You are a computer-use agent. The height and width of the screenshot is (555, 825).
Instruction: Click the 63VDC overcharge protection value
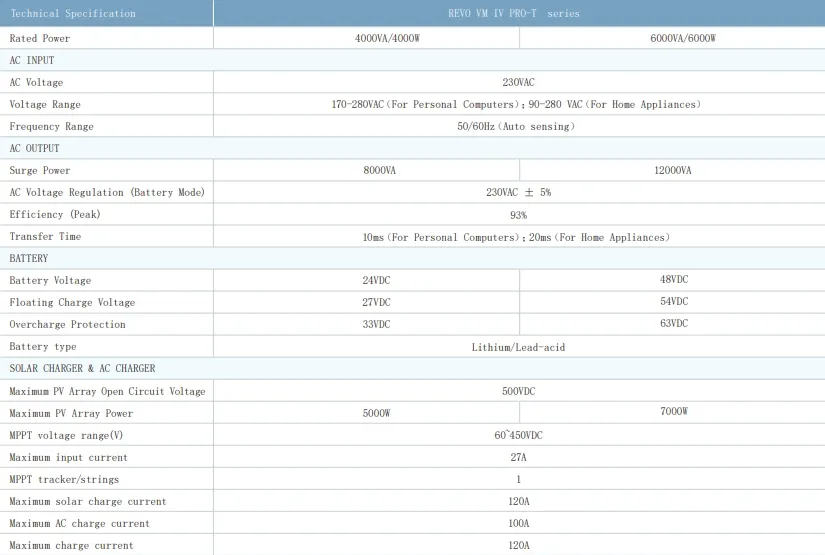pos(673,324)
